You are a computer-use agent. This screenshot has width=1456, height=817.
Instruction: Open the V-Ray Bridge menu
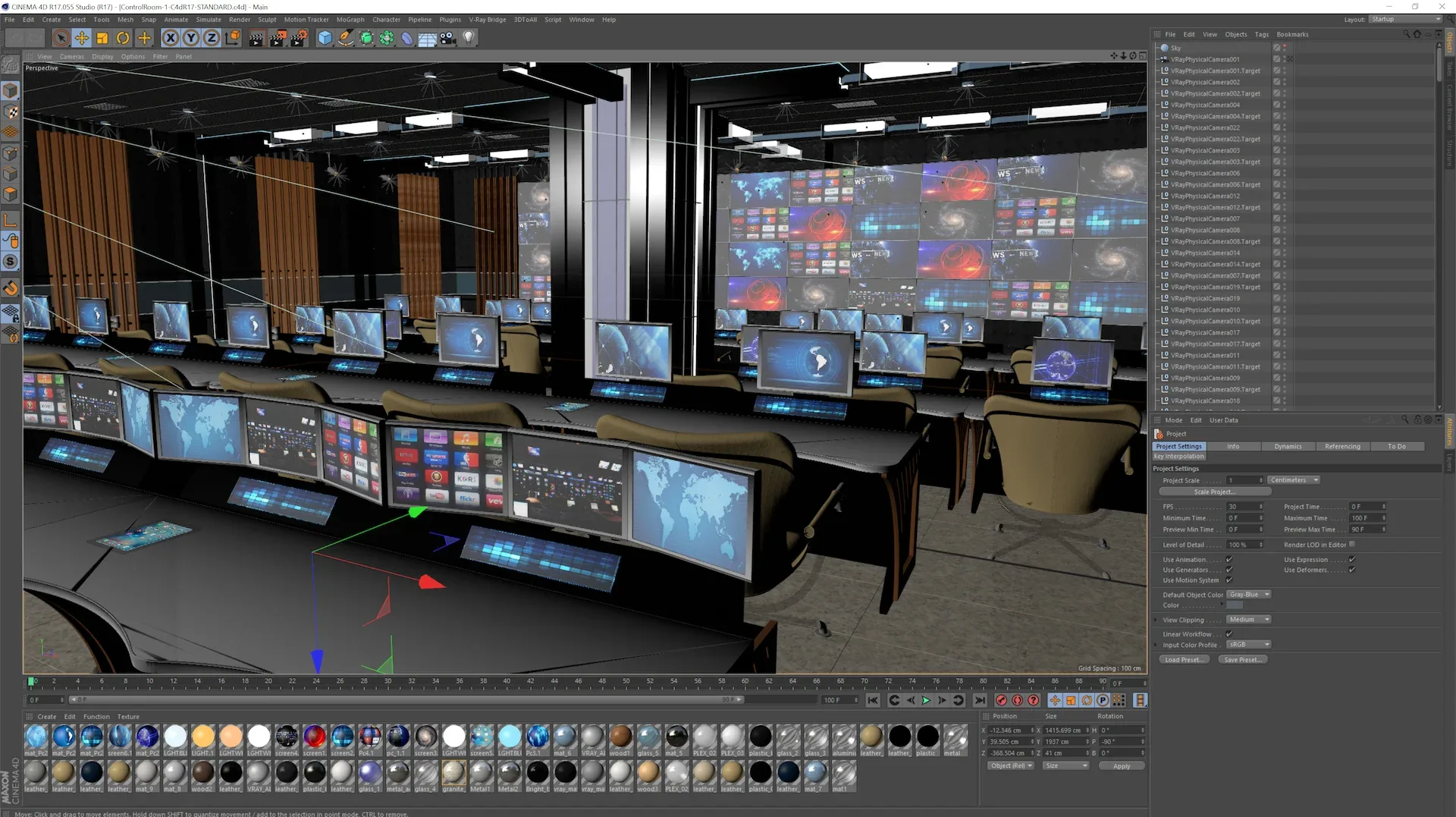point(487,19)
